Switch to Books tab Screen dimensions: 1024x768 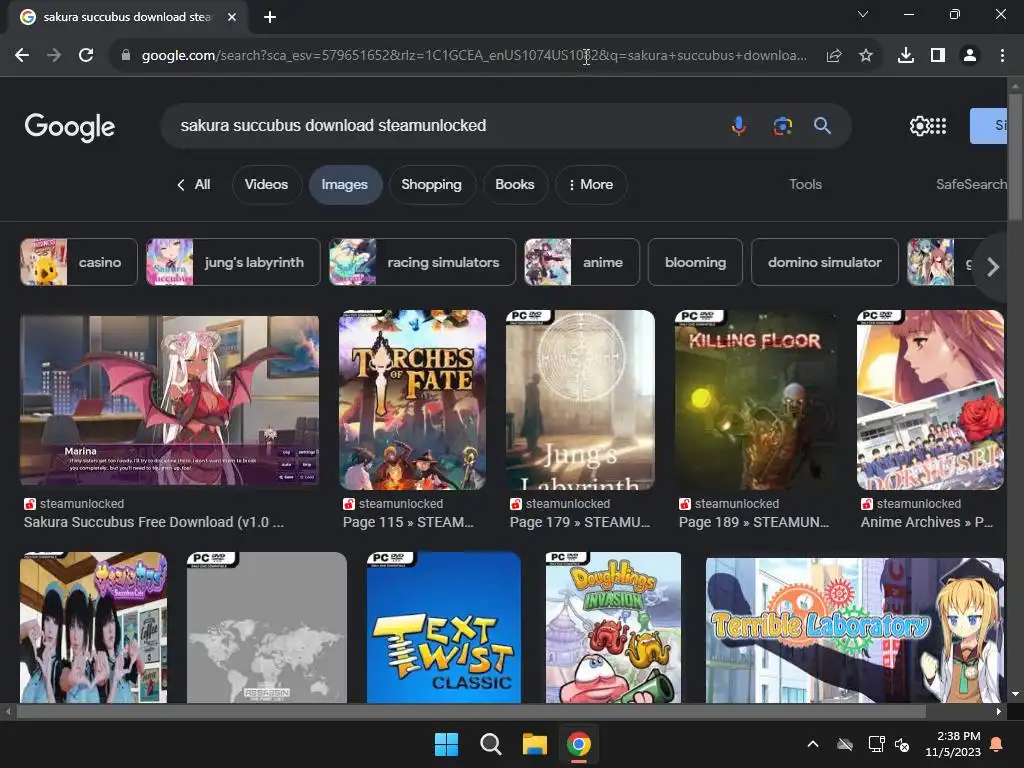515,185
